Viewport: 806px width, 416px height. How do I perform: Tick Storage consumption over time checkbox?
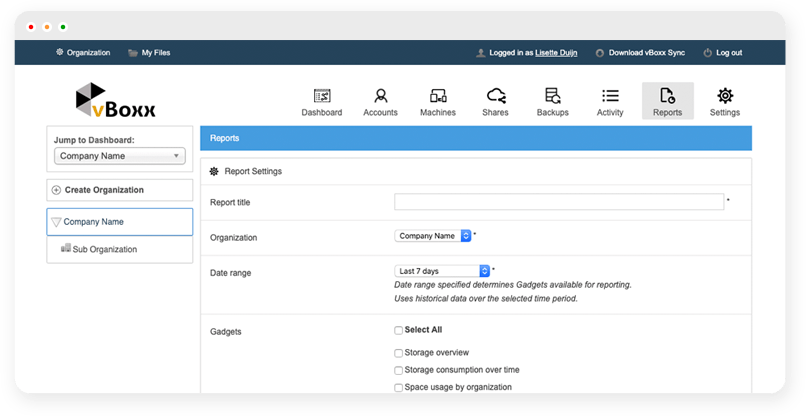point(399,370)
